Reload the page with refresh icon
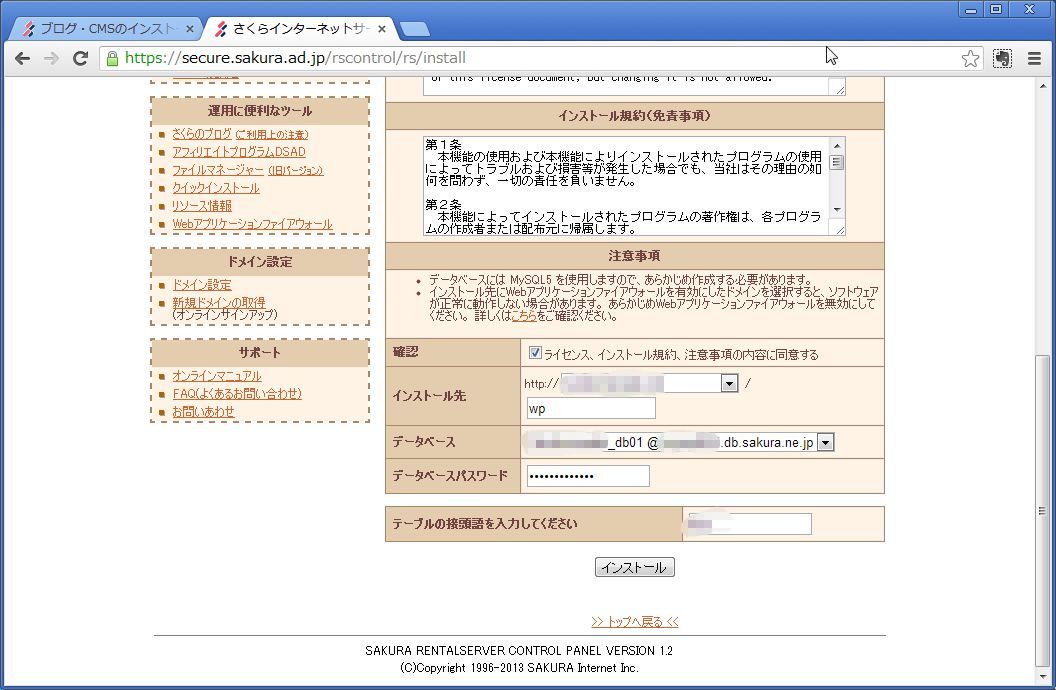The height and width of the screenshot is (690, 1056). (x=80, y=59)
